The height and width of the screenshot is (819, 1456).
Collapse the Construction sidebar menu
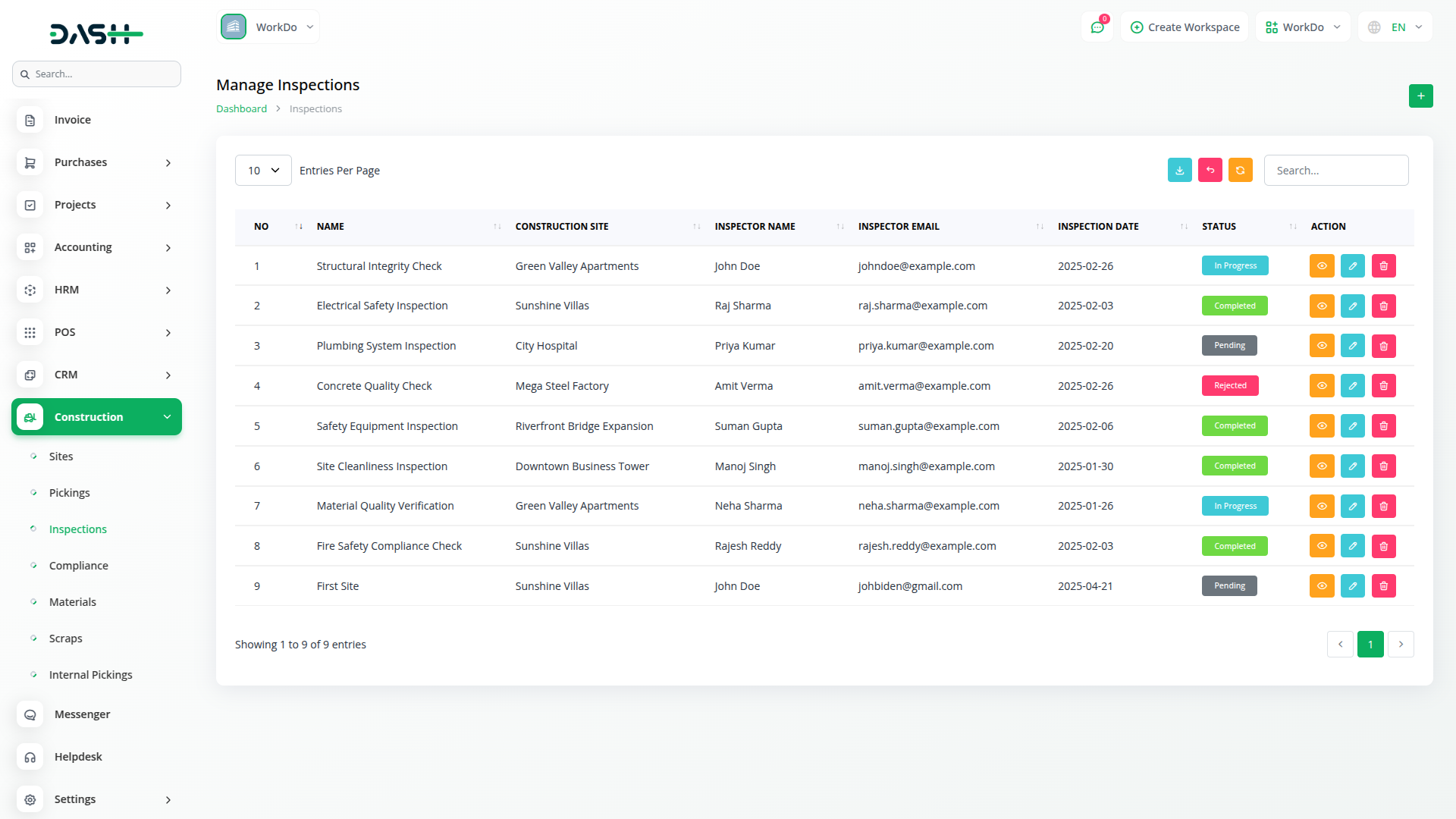(x=96, y=417)
